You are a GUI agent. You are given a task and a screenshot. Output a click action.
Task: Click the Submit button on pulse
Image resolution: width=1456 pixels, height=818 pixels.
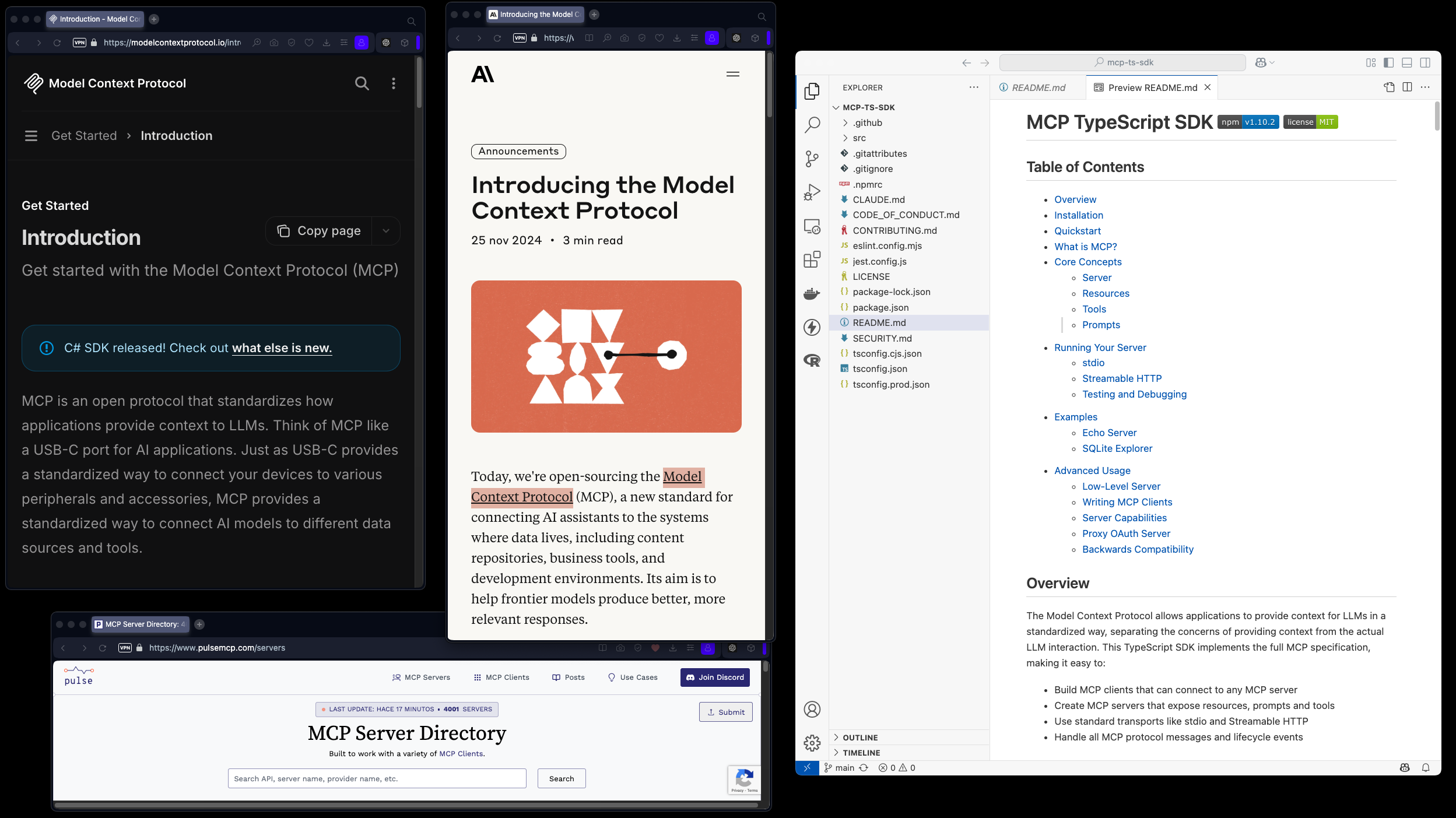[x=726, y=712]
